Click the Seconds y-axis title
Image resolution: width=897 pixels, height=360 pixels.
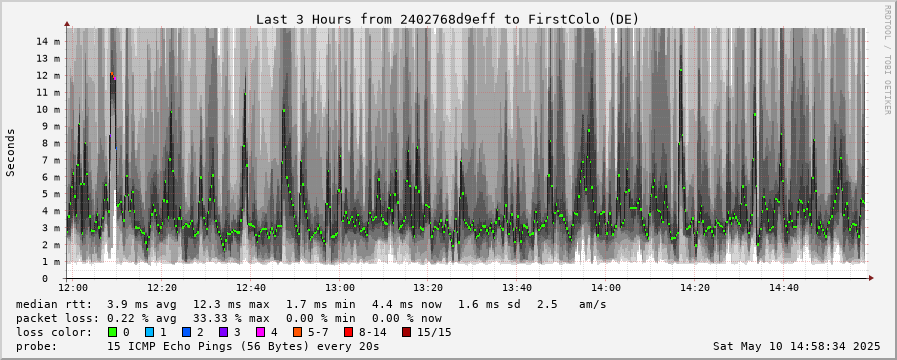pos(10,152)
